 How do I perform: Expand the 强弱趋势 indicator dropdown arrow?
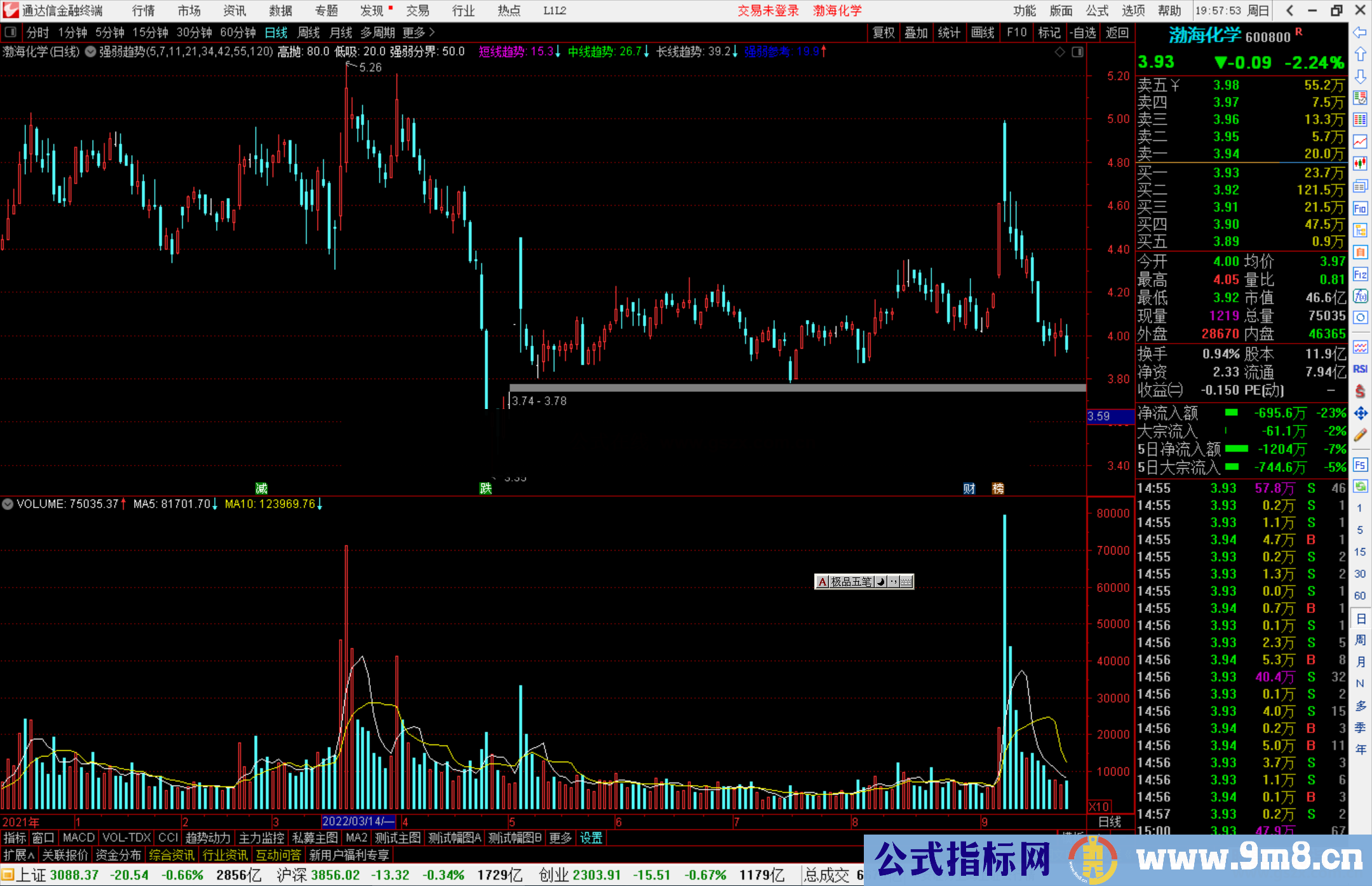click(90, 52)
